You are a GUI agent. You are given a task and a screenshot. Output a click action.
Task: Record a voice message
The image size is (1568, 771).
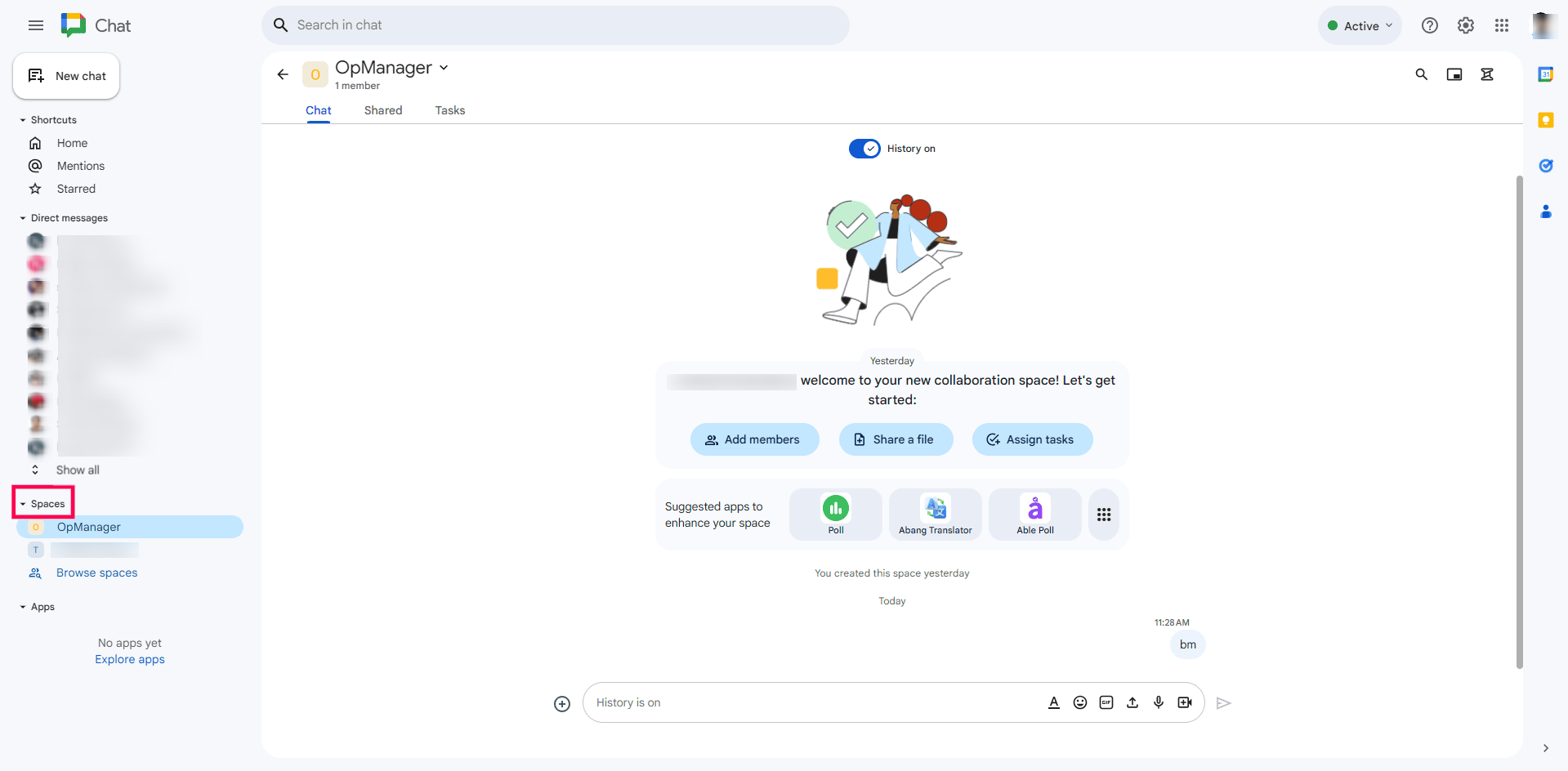1159,702
